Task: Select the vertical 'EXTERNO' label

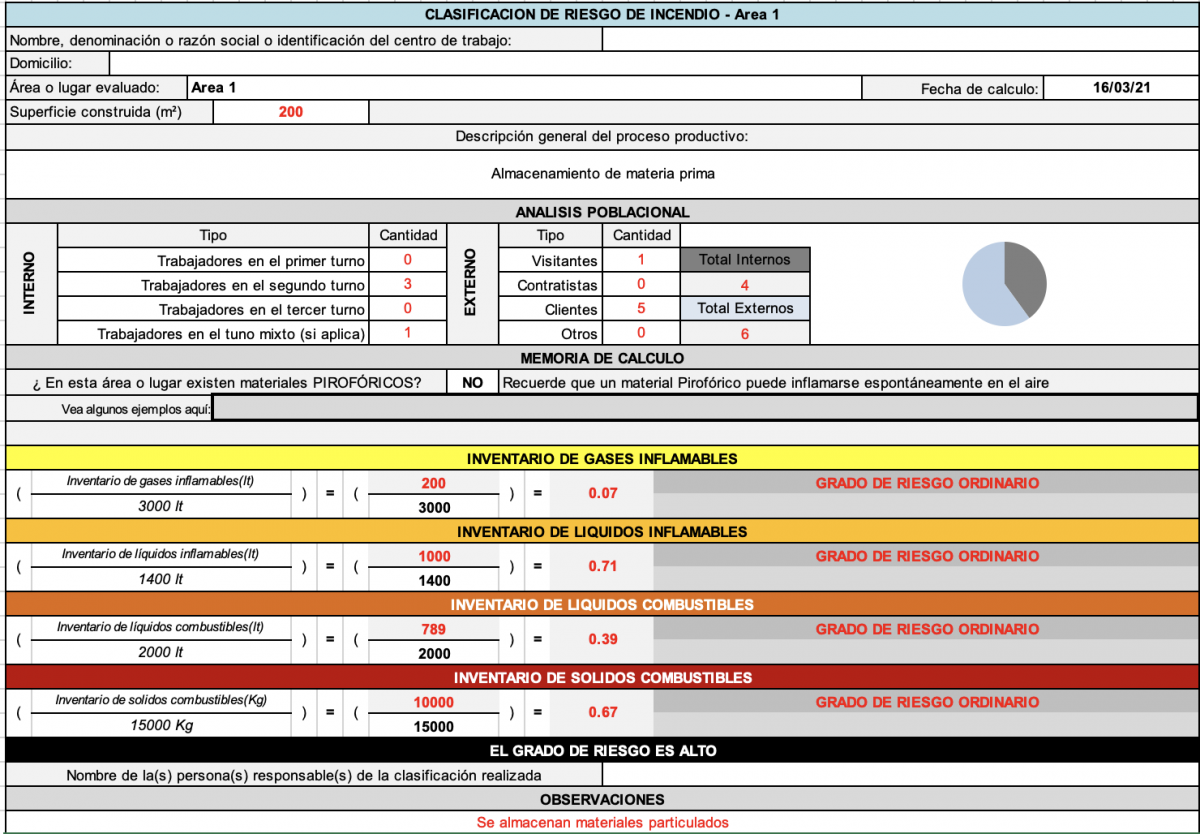Action: 471,284
